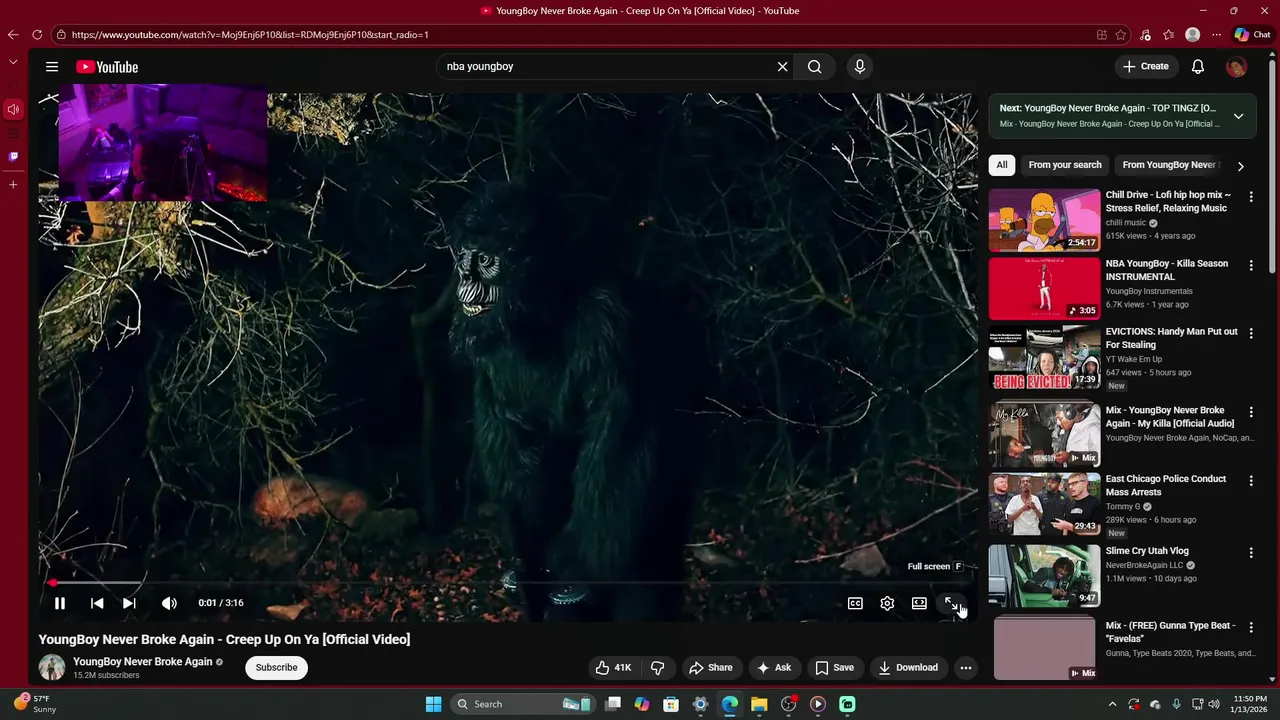Open the Create menu
Image resolution: width=1280 pixels, height=720 pixels.
(1145, 67)
